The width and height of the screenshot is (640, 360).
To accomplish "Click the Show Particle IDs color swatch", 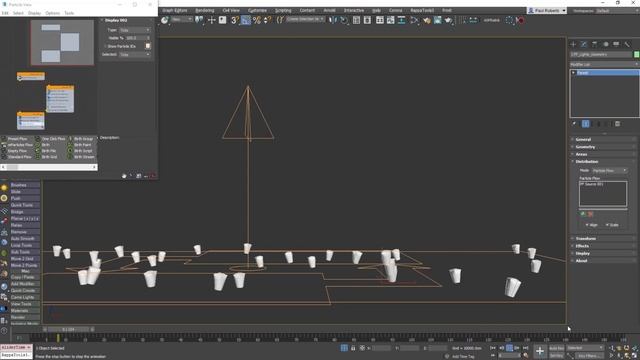I will point(148,46).
